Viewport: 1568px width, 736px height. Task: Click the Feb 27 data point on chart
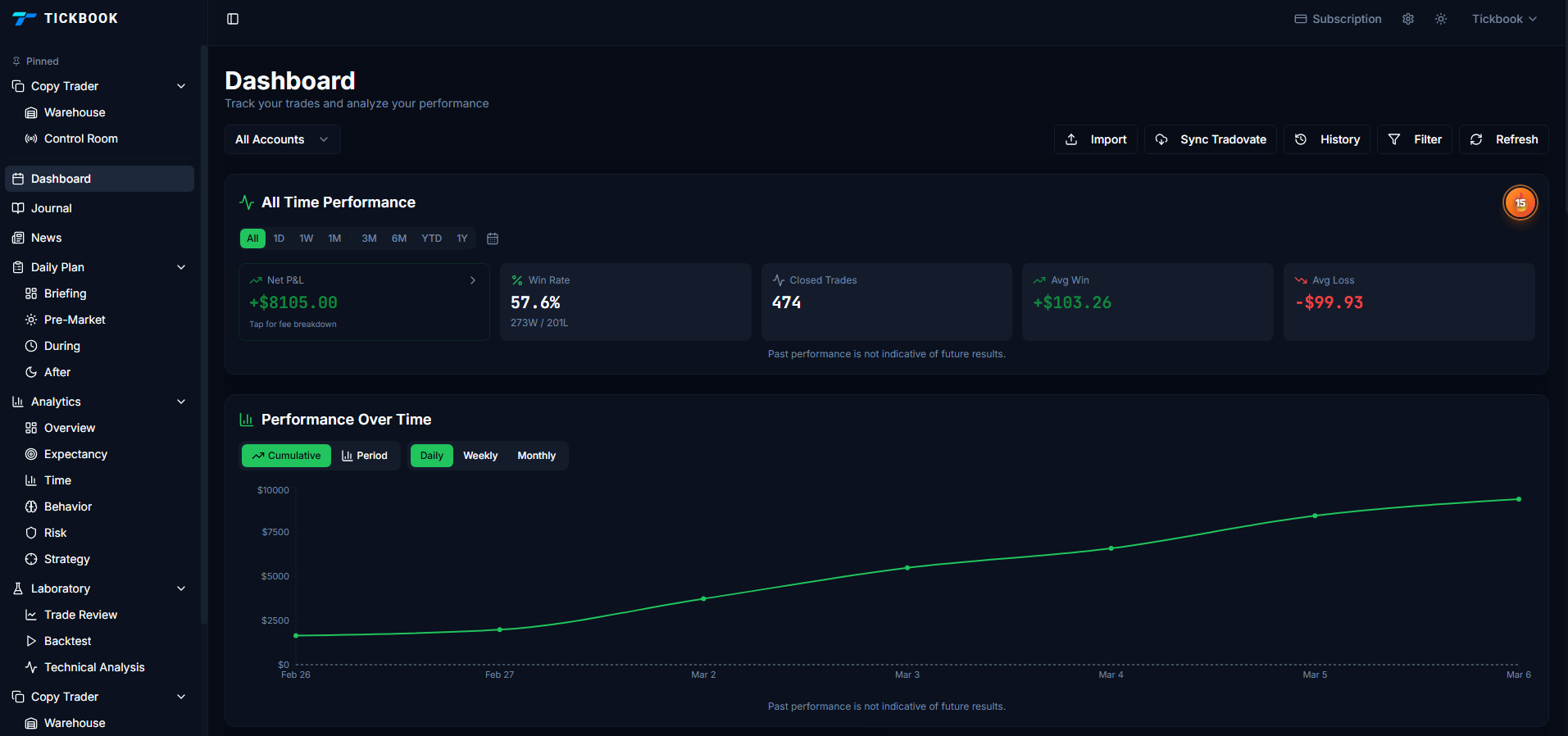click(500, 629)
